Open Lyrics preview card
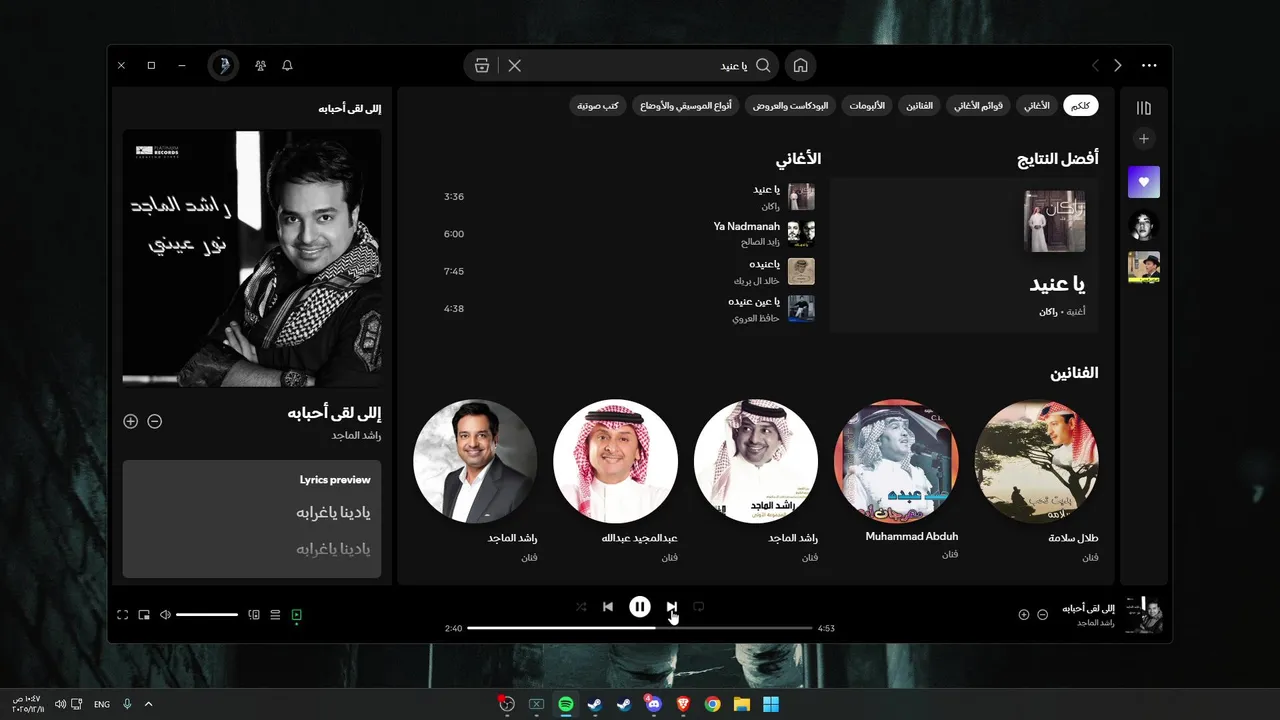 (x=252, y=519)
